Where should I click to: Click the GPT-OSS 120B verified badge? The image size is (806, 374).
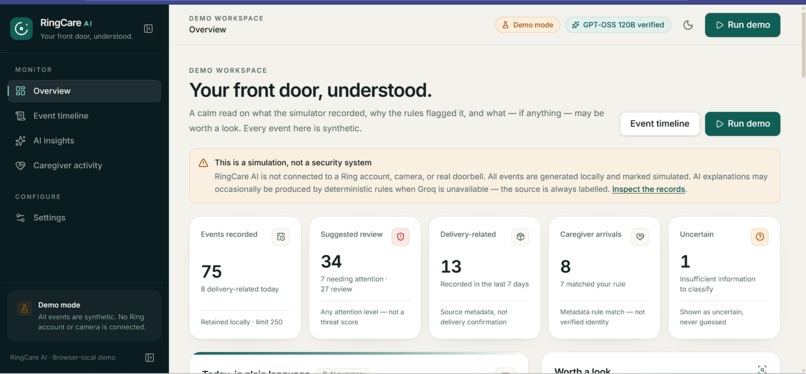pyautogui.click(x=618, y=25)
